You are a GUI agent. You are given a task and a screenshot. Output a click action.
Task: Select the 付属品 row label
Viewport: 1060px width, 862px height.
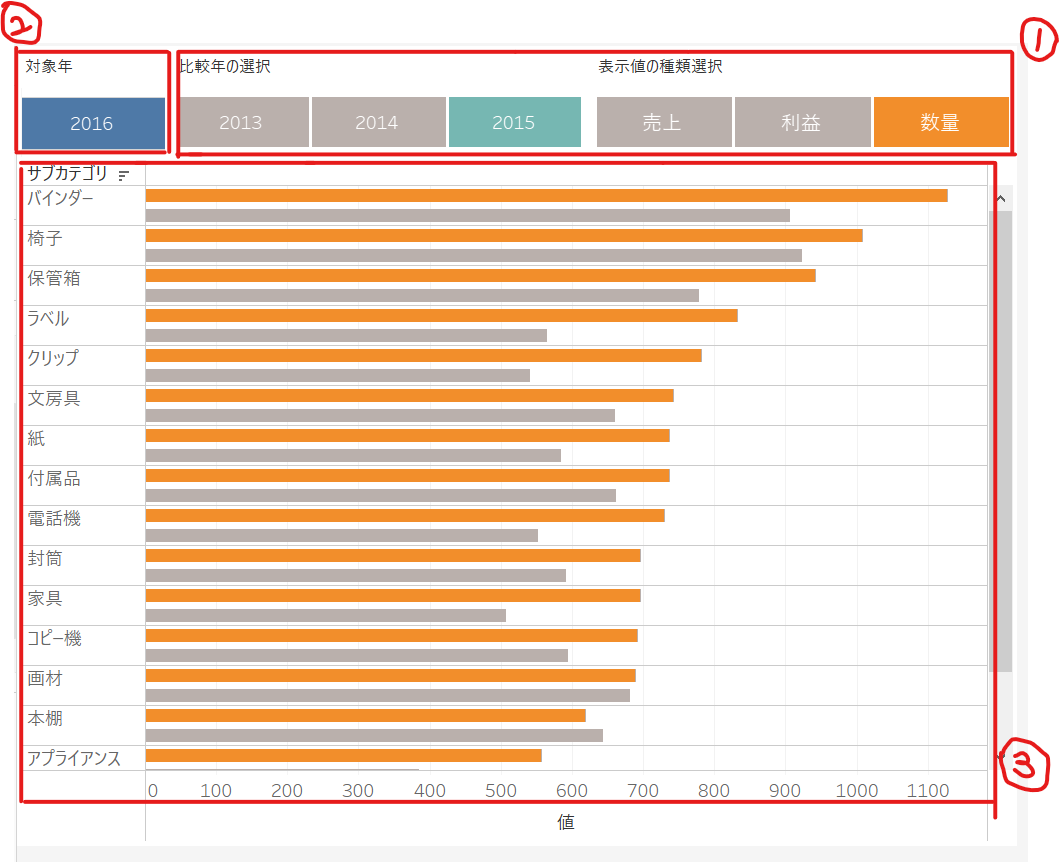(53, 478)
